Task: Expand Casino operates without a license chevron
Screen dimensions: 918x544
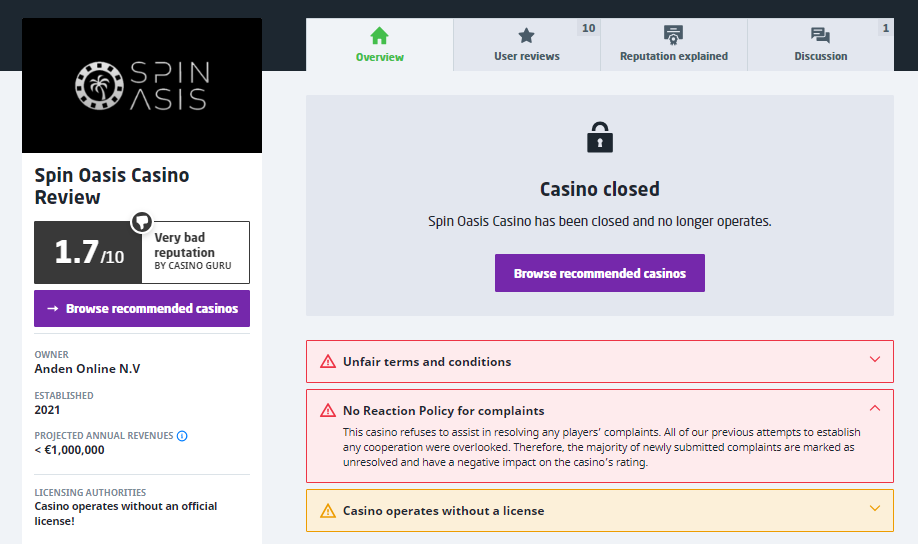Action: pos(874,510)
